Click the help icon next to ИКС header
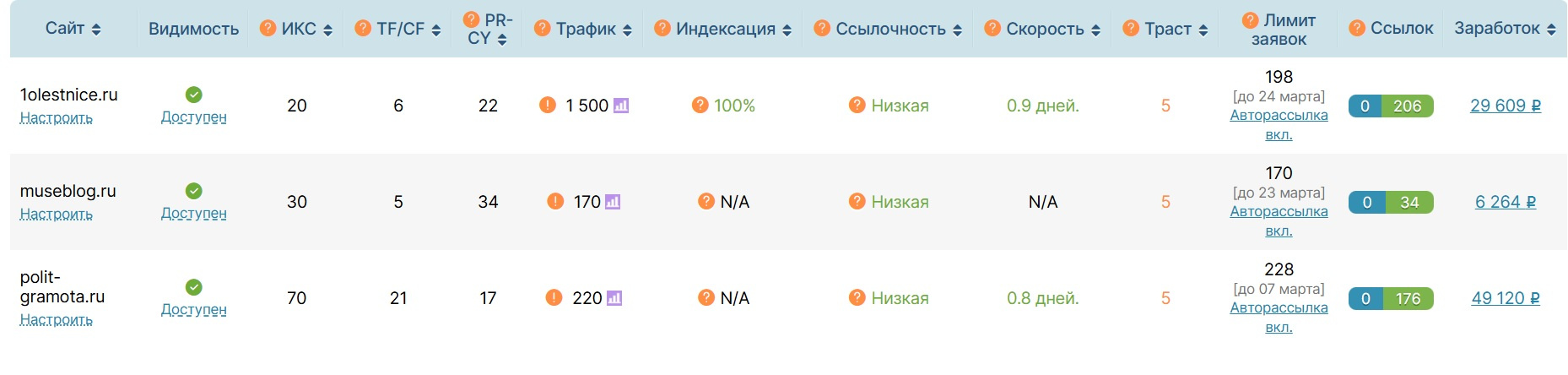1568x375 pixels. pyautogui.click(x=268, y=28)
